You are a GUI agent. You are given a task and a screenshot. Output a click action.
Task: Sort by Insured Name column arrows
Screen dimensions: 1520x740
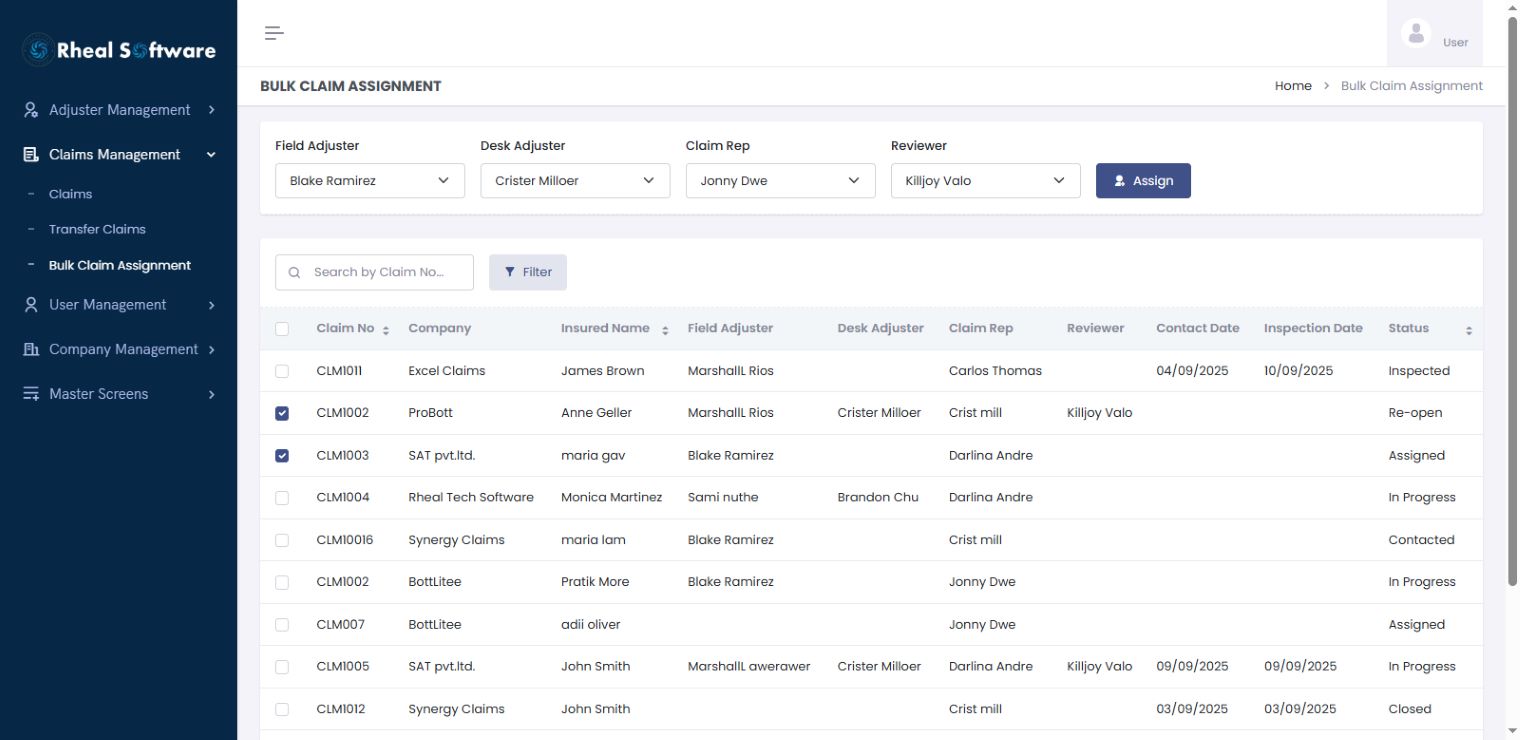tap(665, 330)
